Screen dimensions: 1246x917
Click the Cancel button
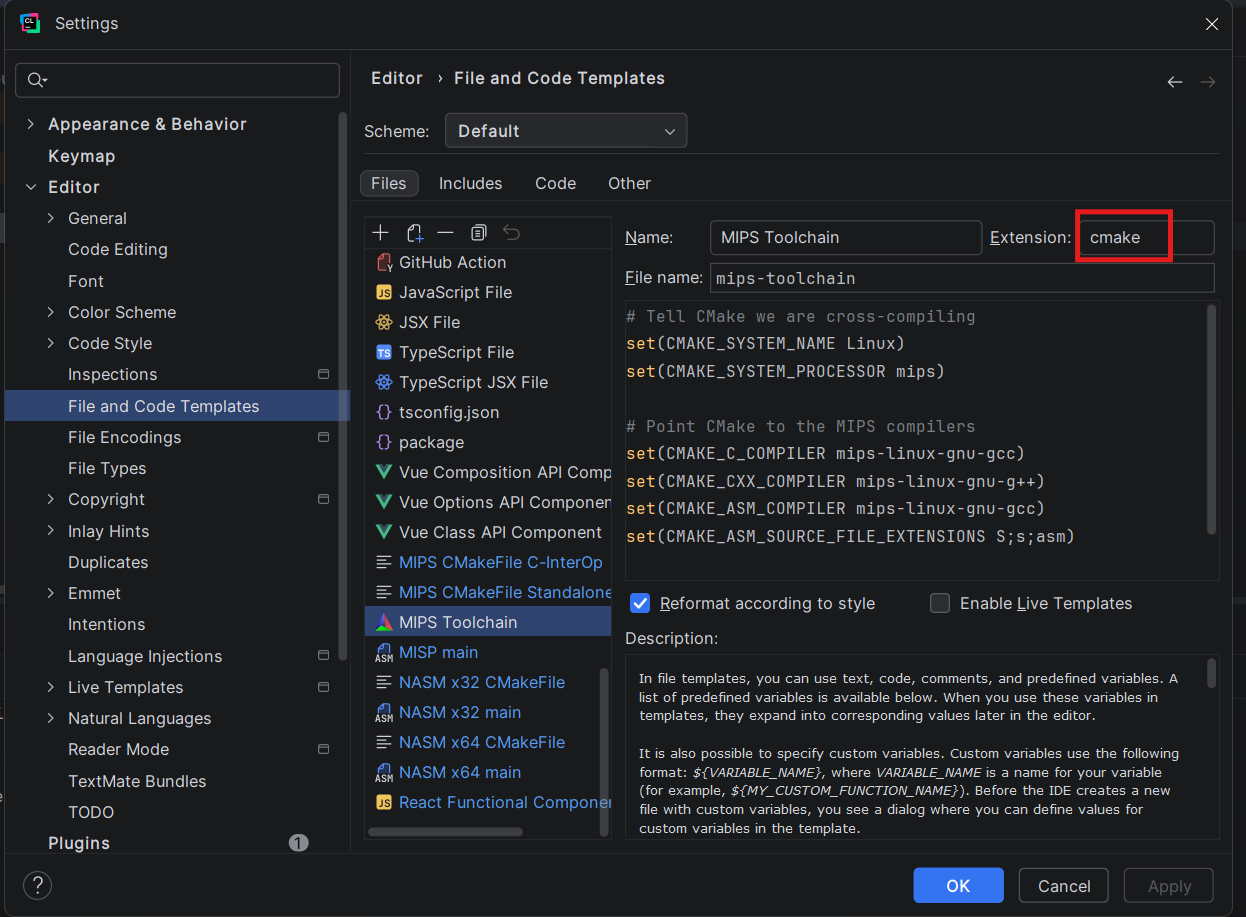coord(1064,886)
